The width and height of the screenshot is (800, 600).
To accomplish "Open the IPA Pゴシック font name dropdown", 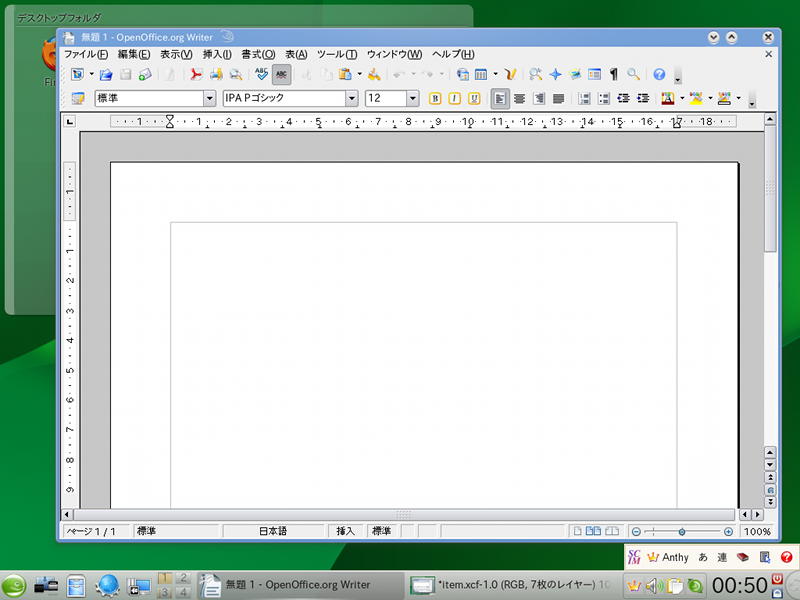I will 351,99.
